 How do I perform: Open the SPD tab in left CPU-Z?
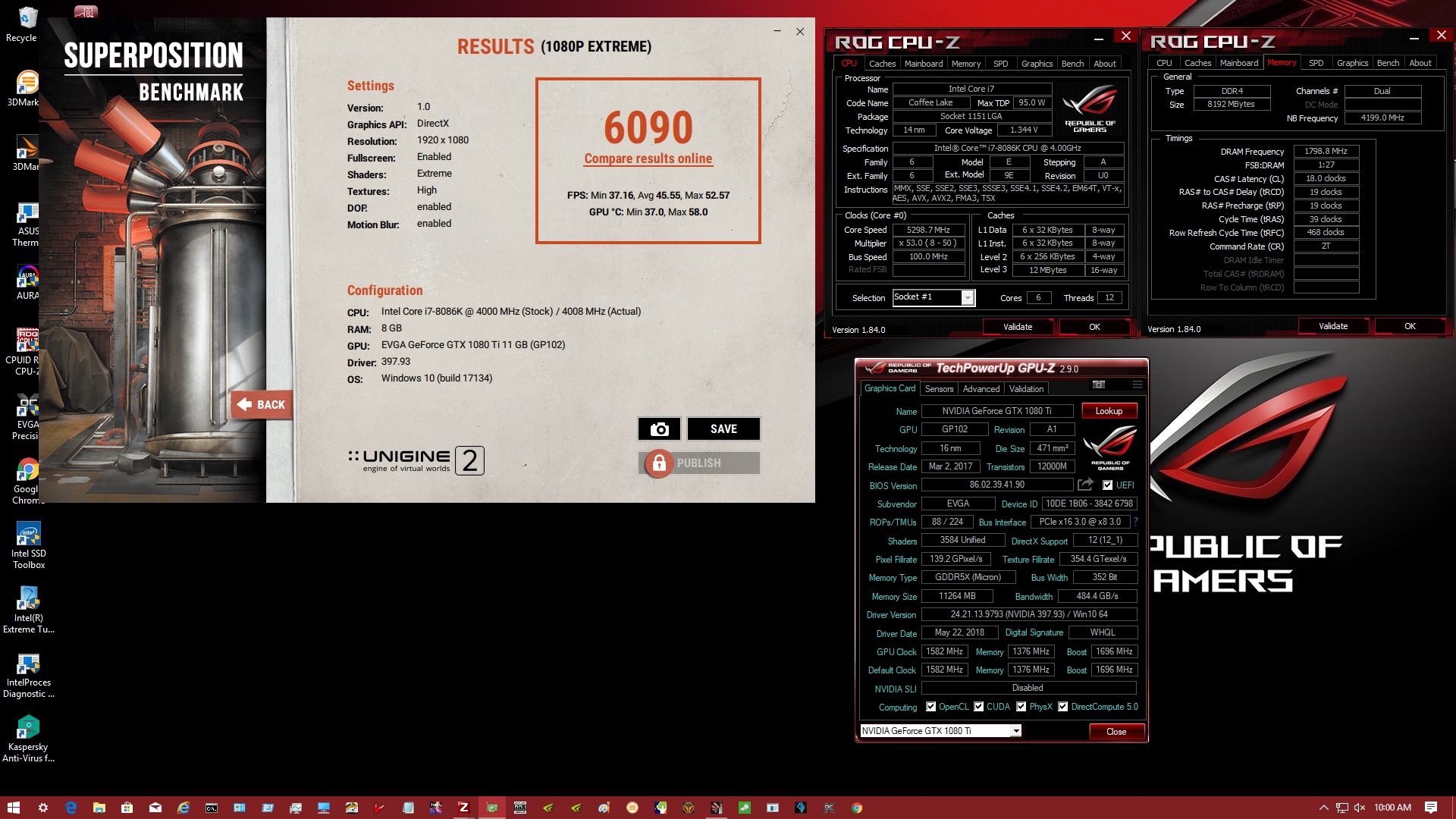1000,64
